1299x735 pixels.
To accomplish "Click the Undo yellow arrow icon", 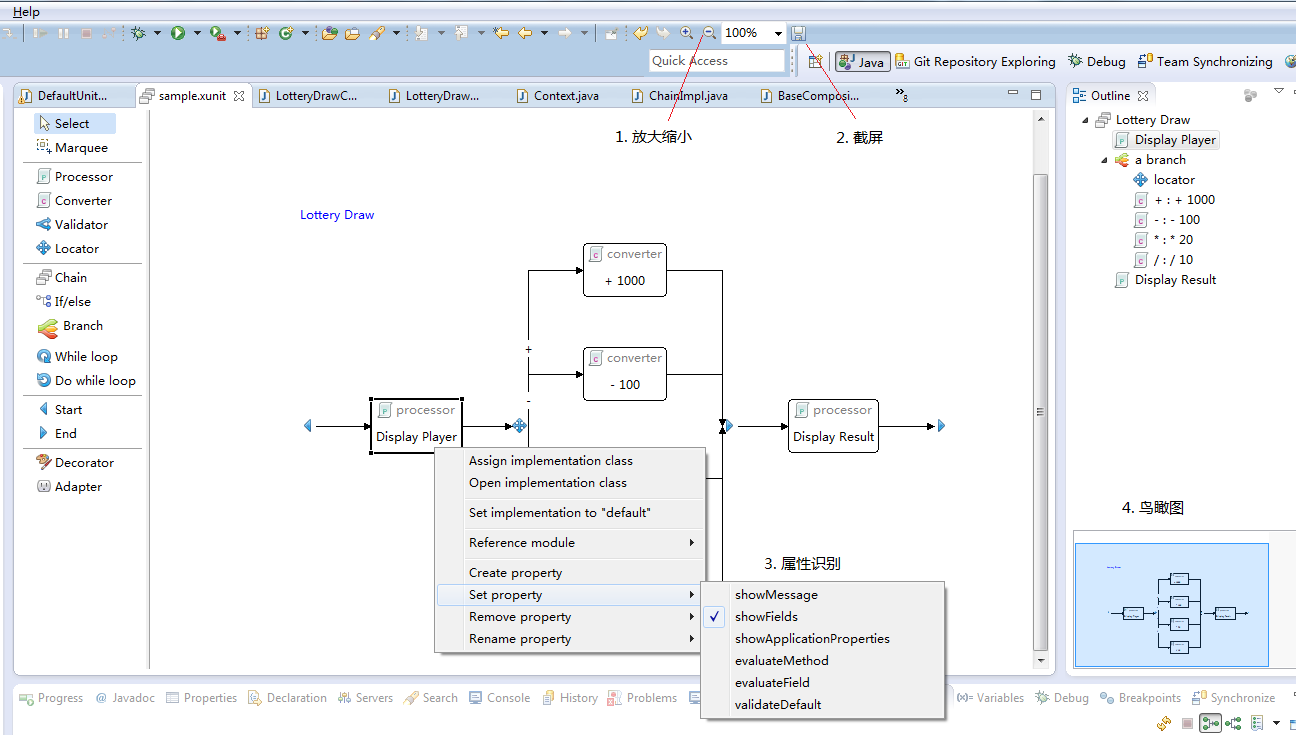I will point(640,33).
